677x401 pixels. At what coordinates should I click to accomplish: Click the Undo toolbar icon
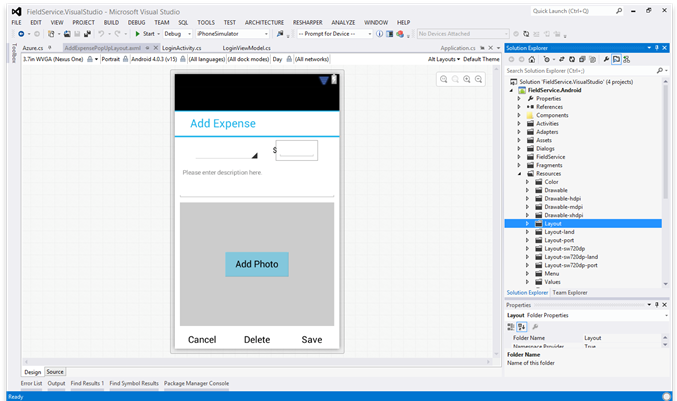tap(101, 34)
